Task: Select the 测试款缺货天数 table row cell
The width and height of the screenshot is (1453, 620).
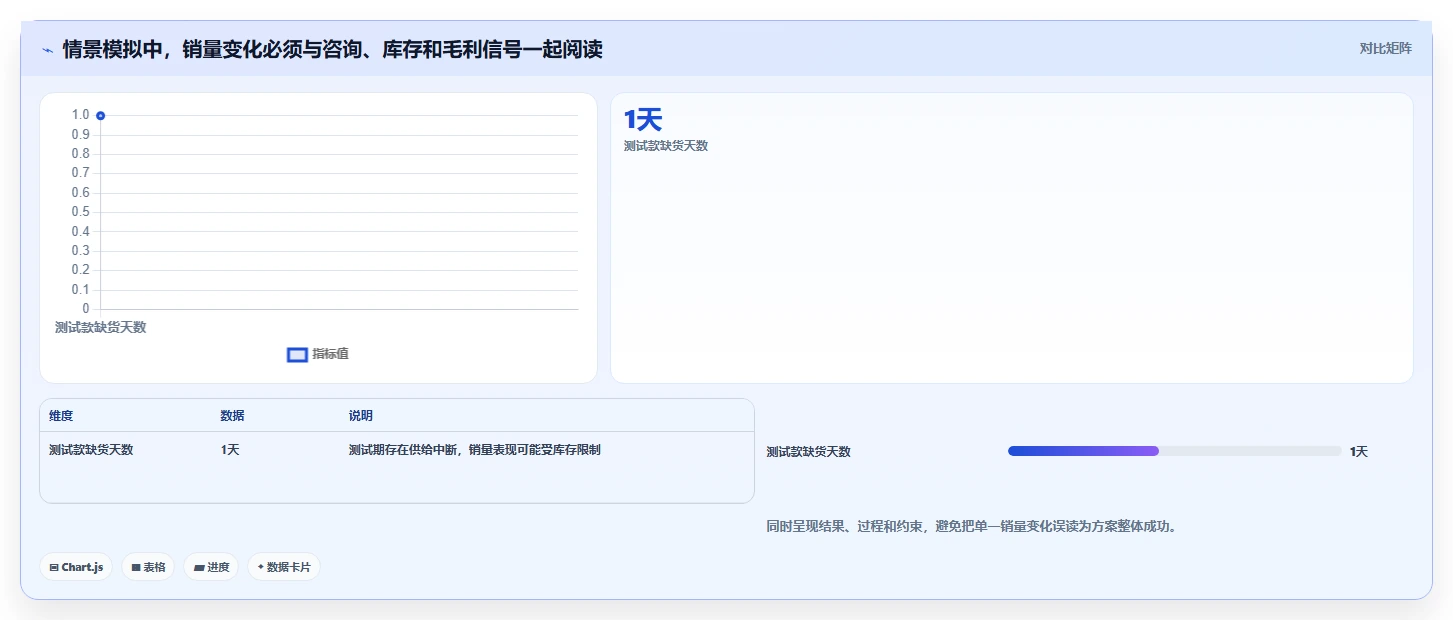Action: pos(91,450)
